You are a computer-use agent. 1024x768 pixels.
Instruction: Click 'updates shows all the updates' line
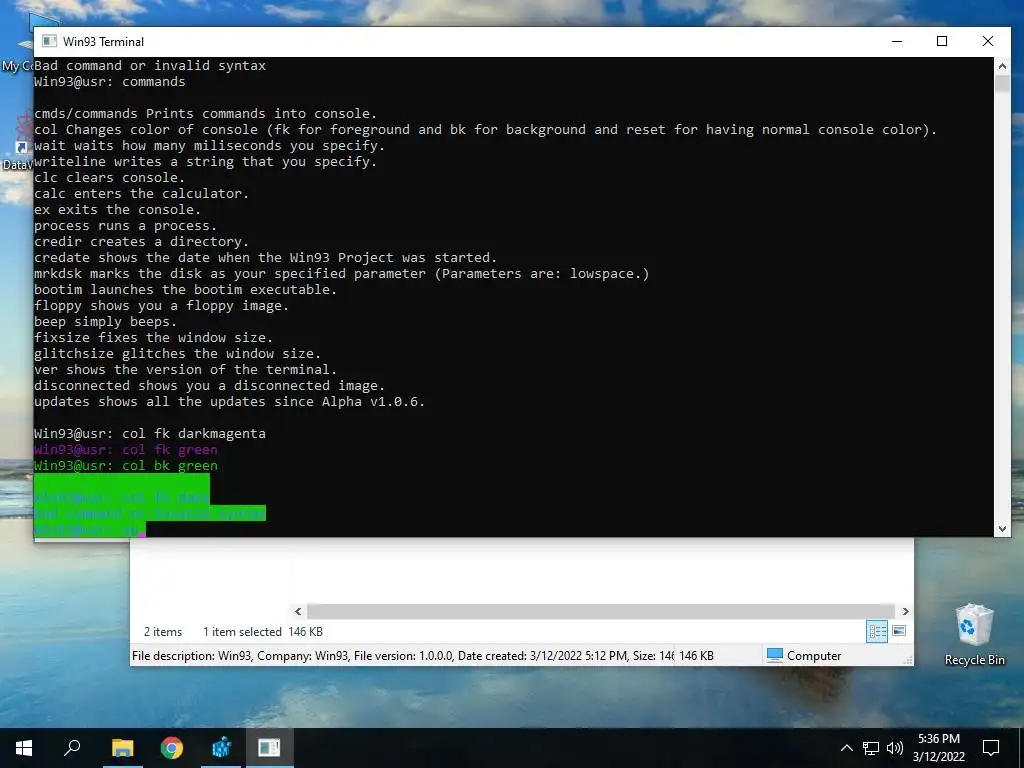coord(229,402)
